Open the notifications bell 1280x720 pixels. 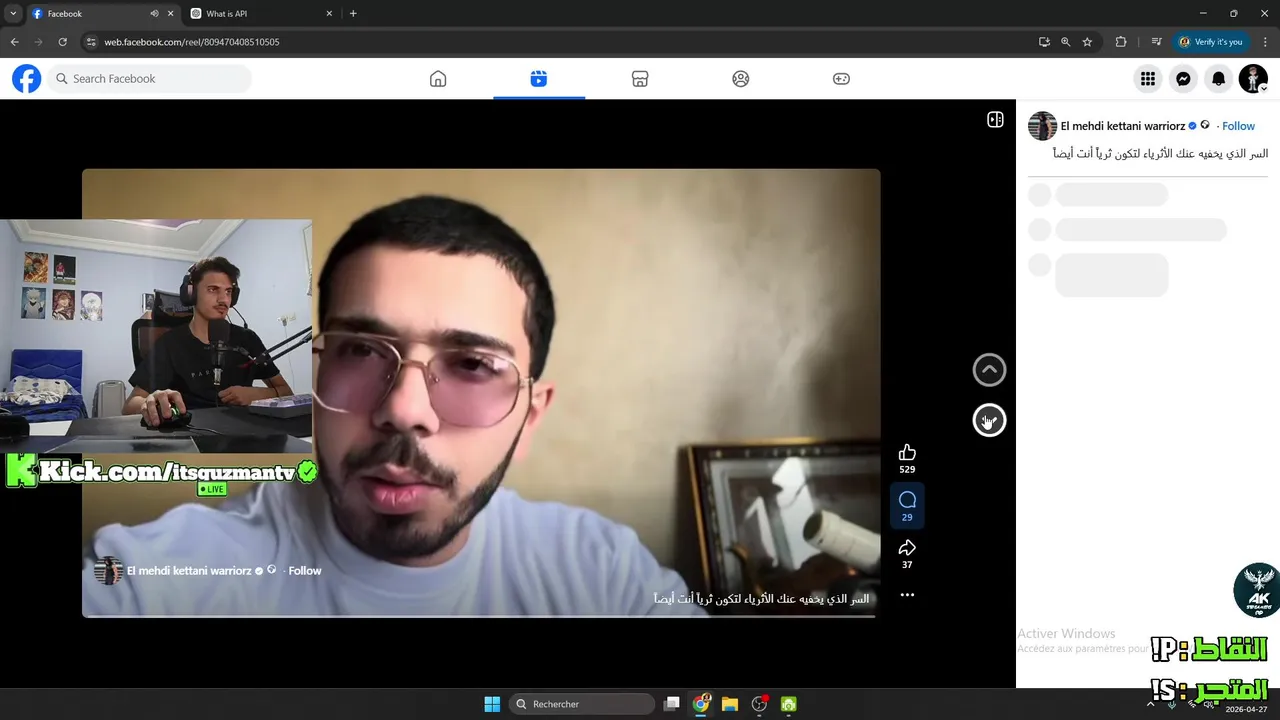(x=1218, y=79)
